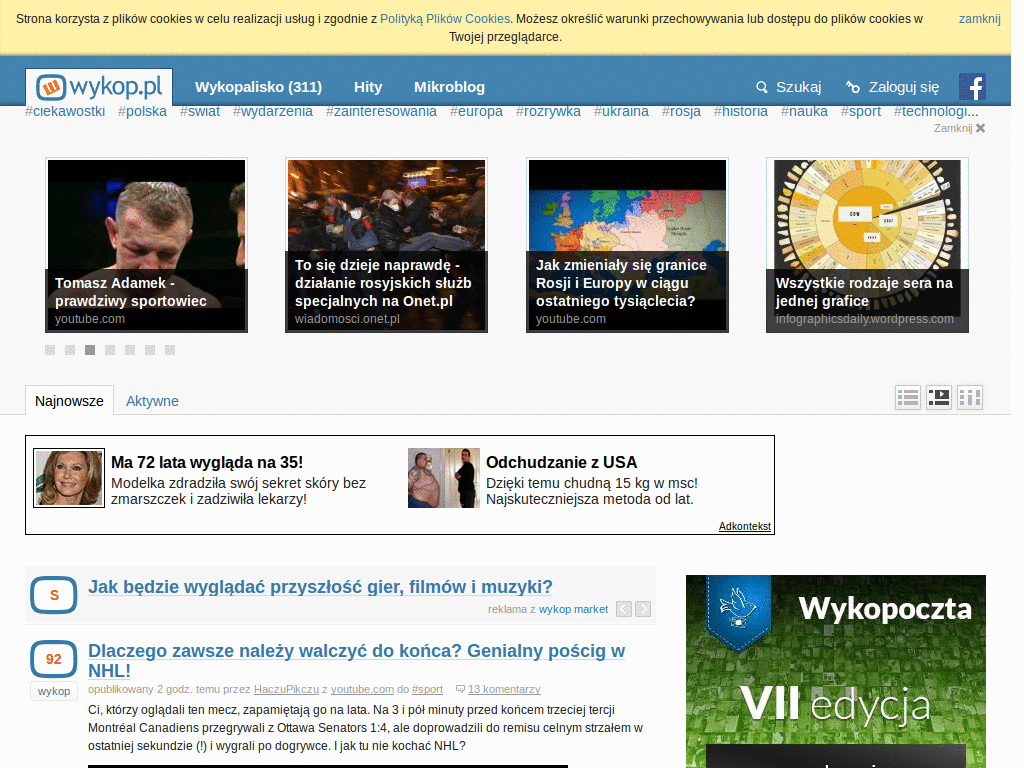
Task: Click the model face ad thumbnail
Action: (x=69, y=478)
